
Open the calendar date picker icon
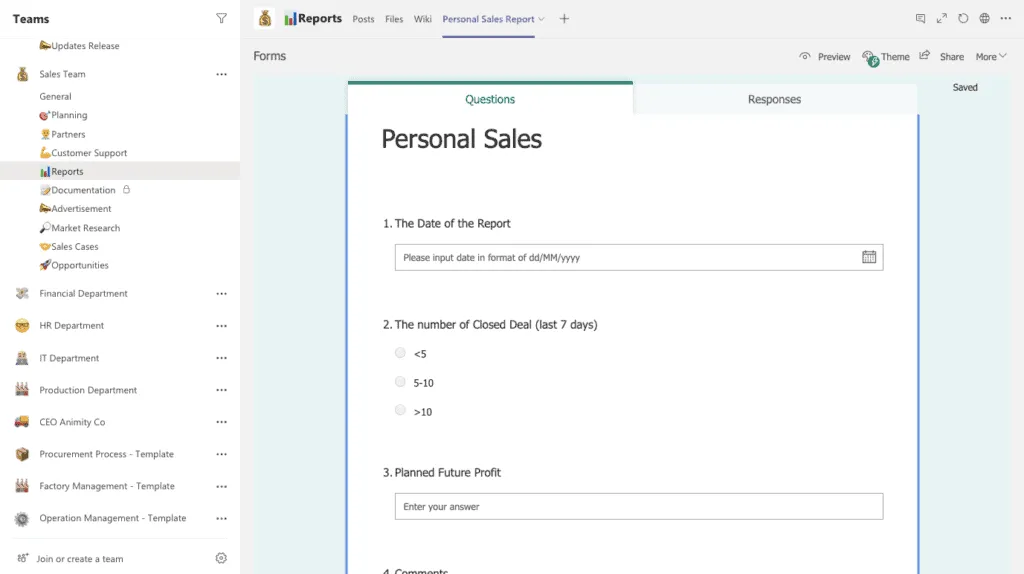pyautogui.click(x=869, y=257)
